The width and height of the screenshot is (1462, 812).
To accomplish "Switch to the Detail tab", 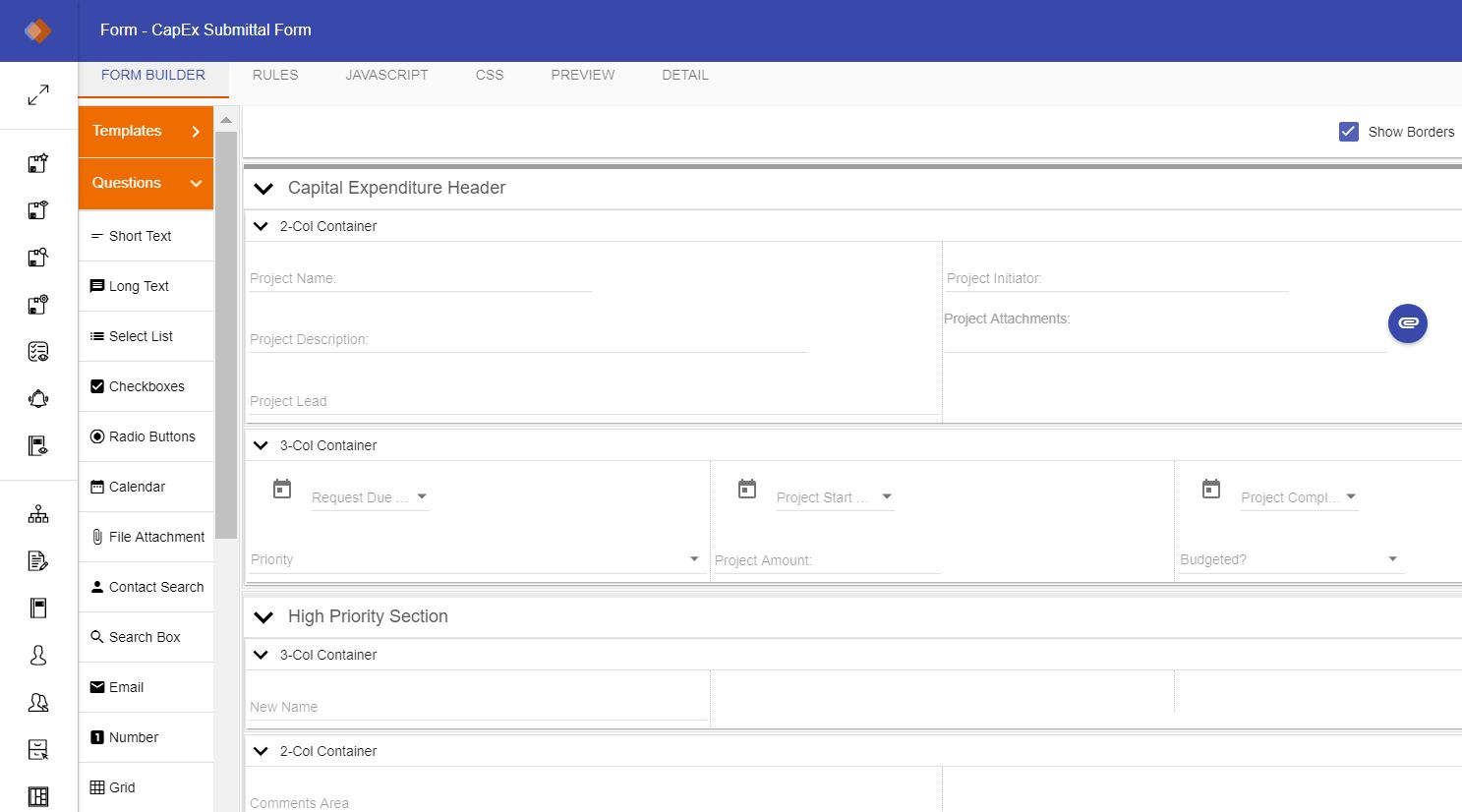I will click(x=685, y=75).
